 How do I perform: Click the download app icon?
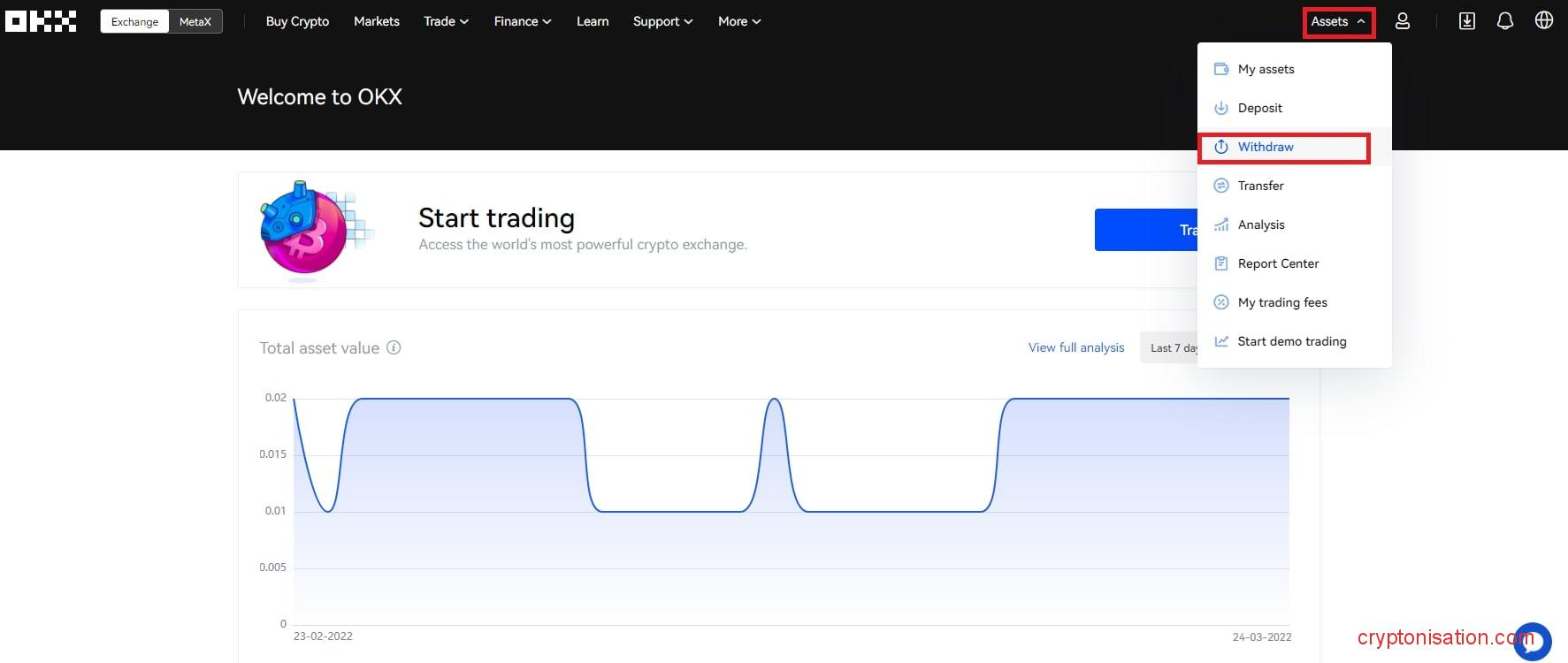[x=1467, y=21]
